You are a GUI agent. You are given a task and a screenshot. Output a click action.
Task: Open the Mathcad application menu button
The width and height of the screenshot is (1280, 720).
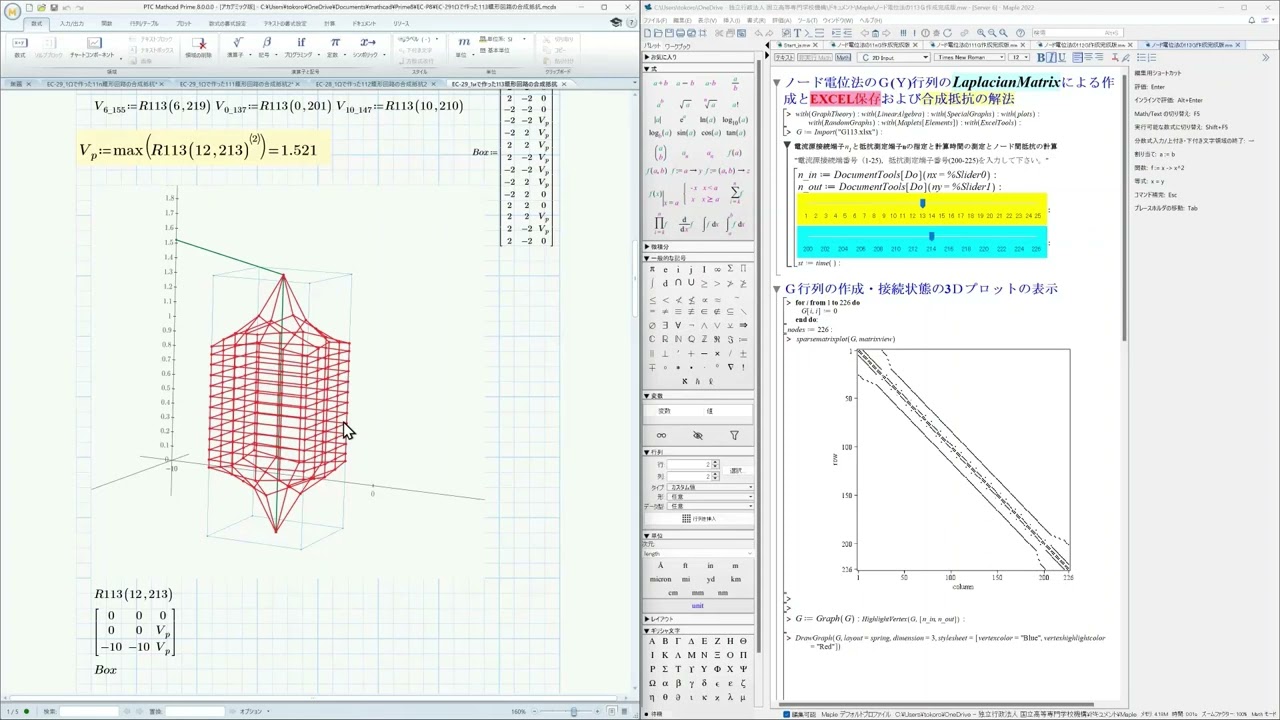click(x=13, y=12)
